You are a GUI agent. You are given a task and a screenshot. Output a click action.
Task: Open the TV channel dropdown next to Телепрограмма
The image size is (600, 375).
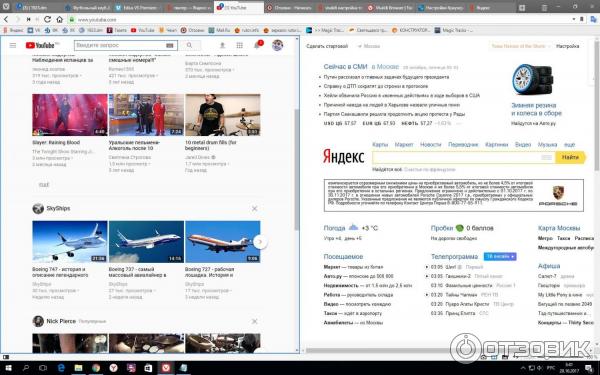[x=500, y=256]
